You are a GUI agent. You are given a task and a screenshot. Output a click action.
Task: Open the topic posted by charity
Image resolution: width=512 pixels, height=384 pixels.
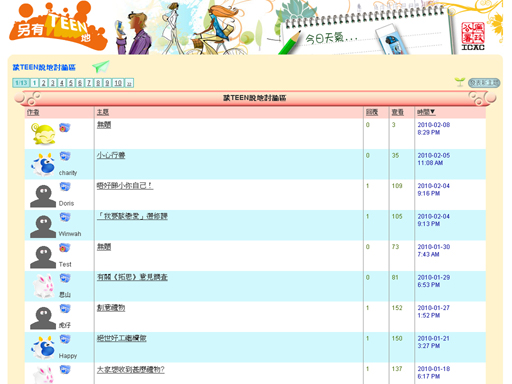pos(111,155)
